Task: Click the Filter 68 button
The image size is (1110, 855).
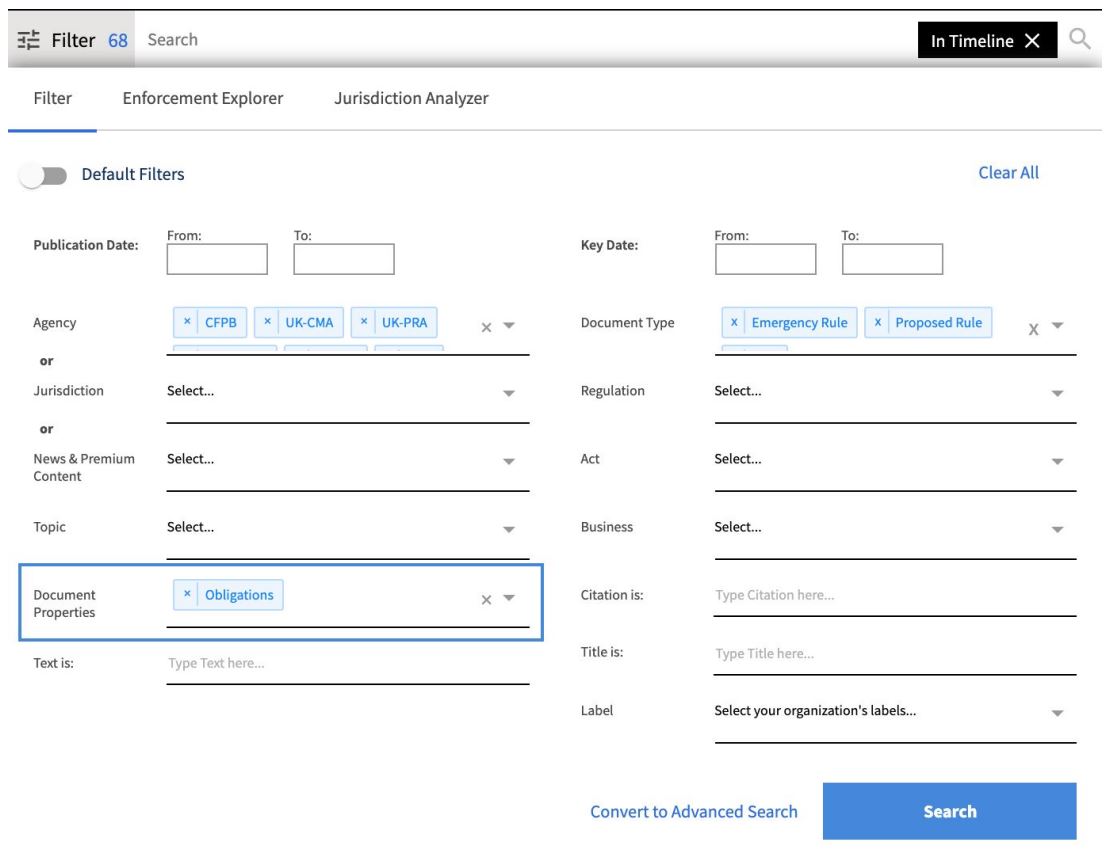Action: tap(71, 40)
